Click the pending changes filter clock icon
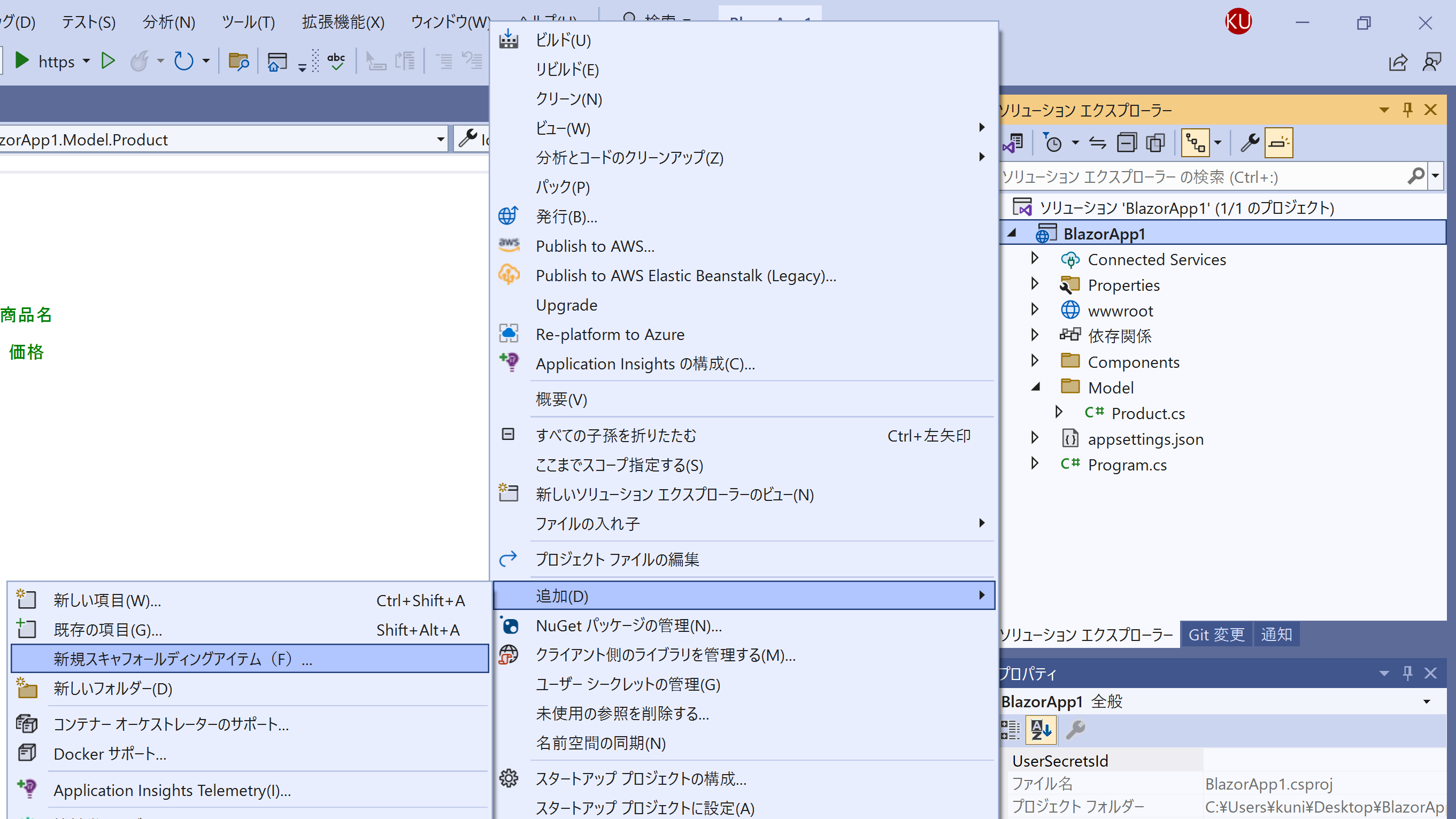This screenshot has width=1456, height=819. click(x=1052, y=142)
